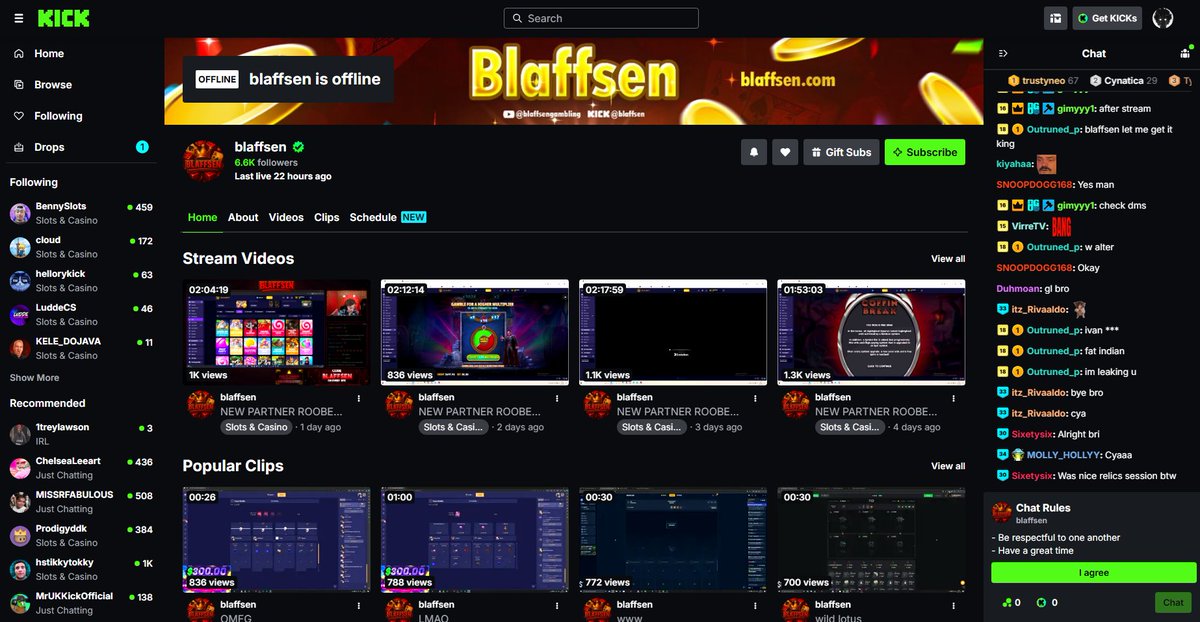Click the Chat send button
The width and height of the screenshot is (1200, 622).
(1174, 602)
